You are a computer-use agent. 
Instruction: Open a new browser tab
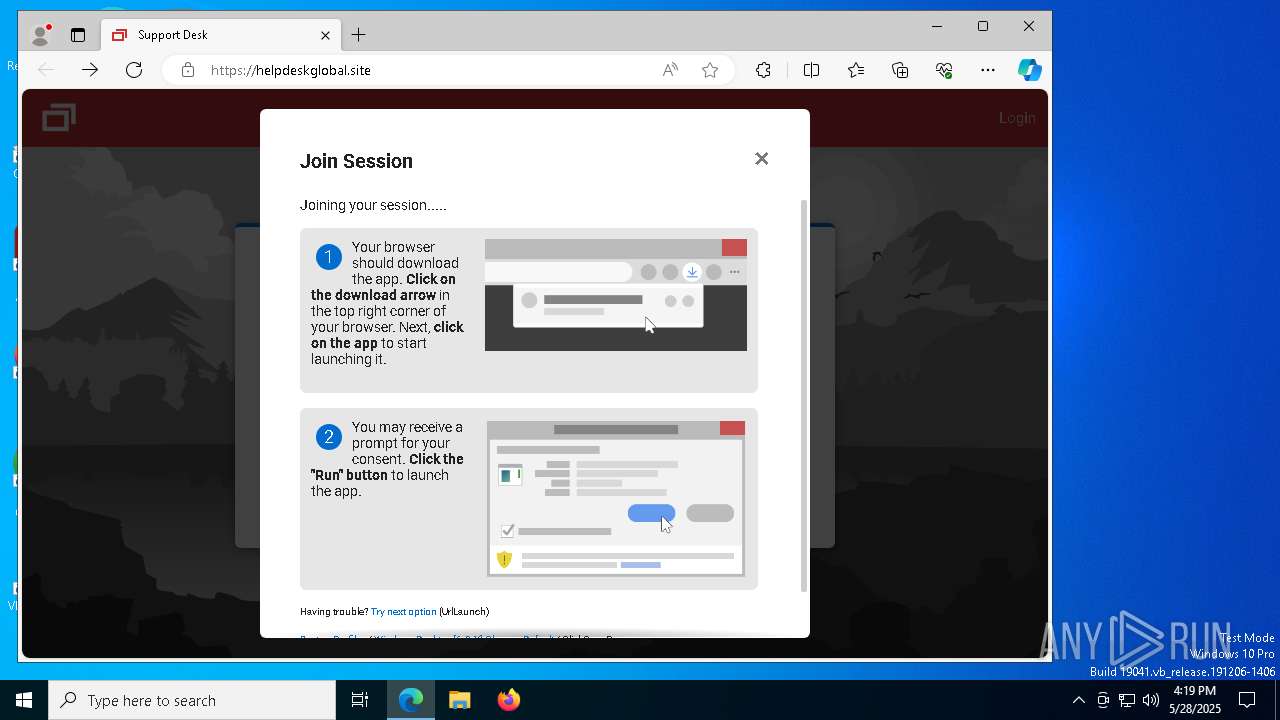click(x=359, y=35)
